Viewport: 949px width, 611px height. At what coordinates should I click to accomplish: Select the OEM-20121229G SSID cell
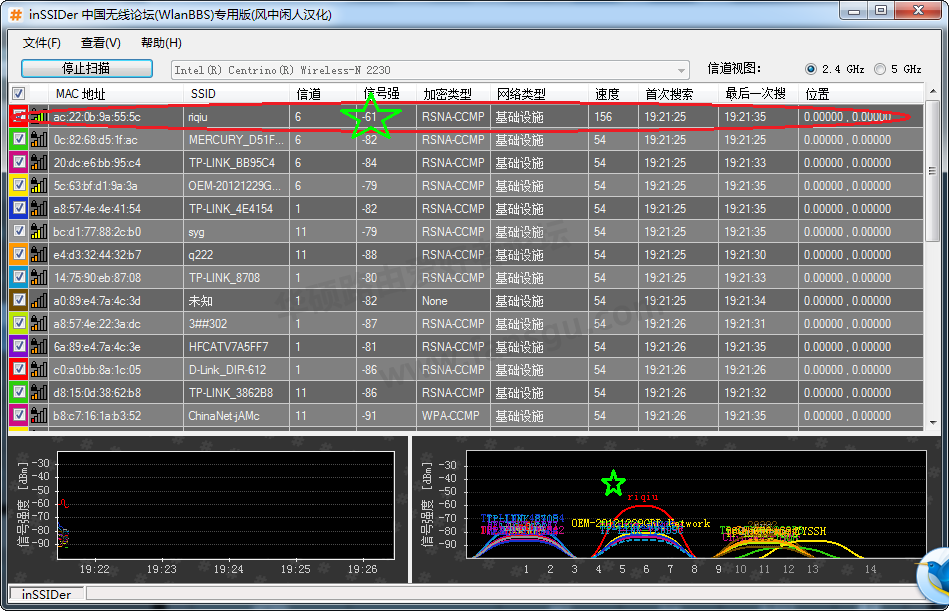(x=236, y=186)
